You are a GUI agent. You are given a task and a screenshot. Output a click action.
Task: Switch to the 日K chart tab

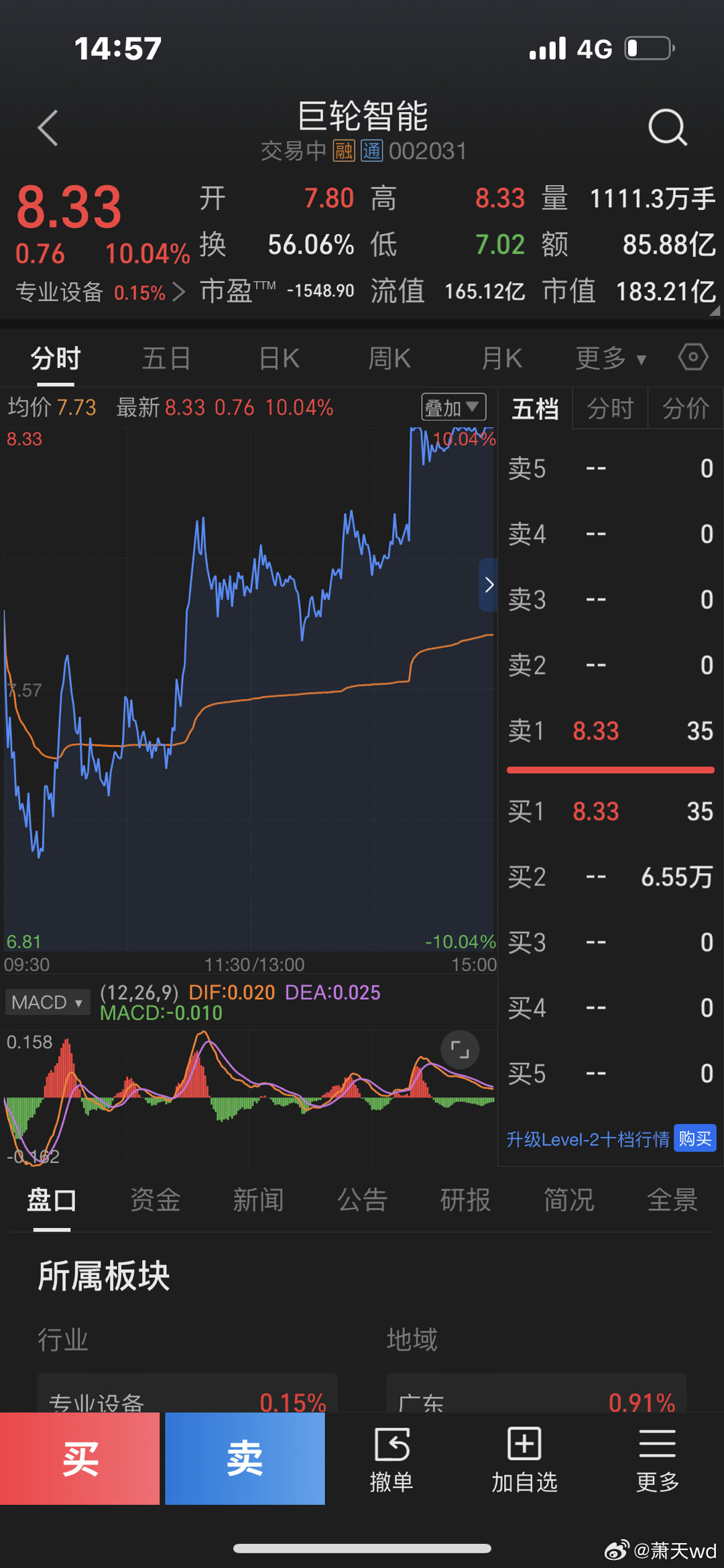279,358
